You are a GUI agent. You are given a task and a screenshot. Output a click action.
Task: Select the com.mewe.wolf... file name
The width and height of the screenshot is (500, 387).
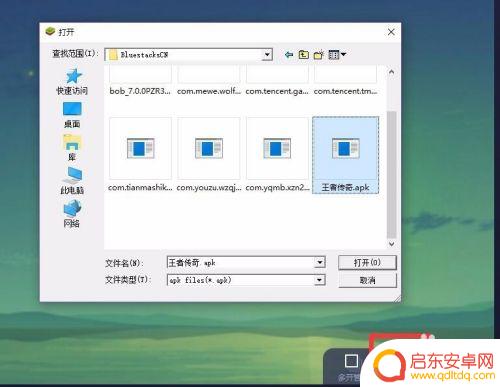click(x=209, y=91)
